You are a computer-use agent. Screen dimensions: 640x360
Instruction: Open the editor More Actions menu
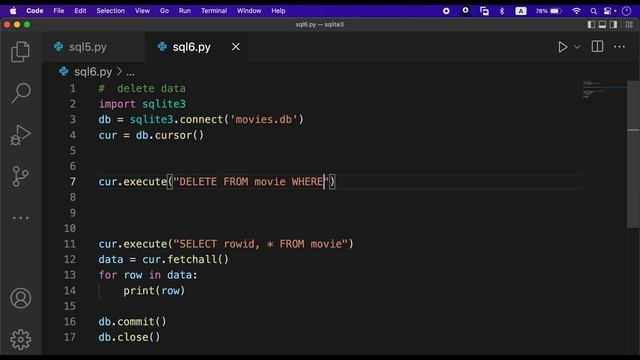[x=620, y=47]
